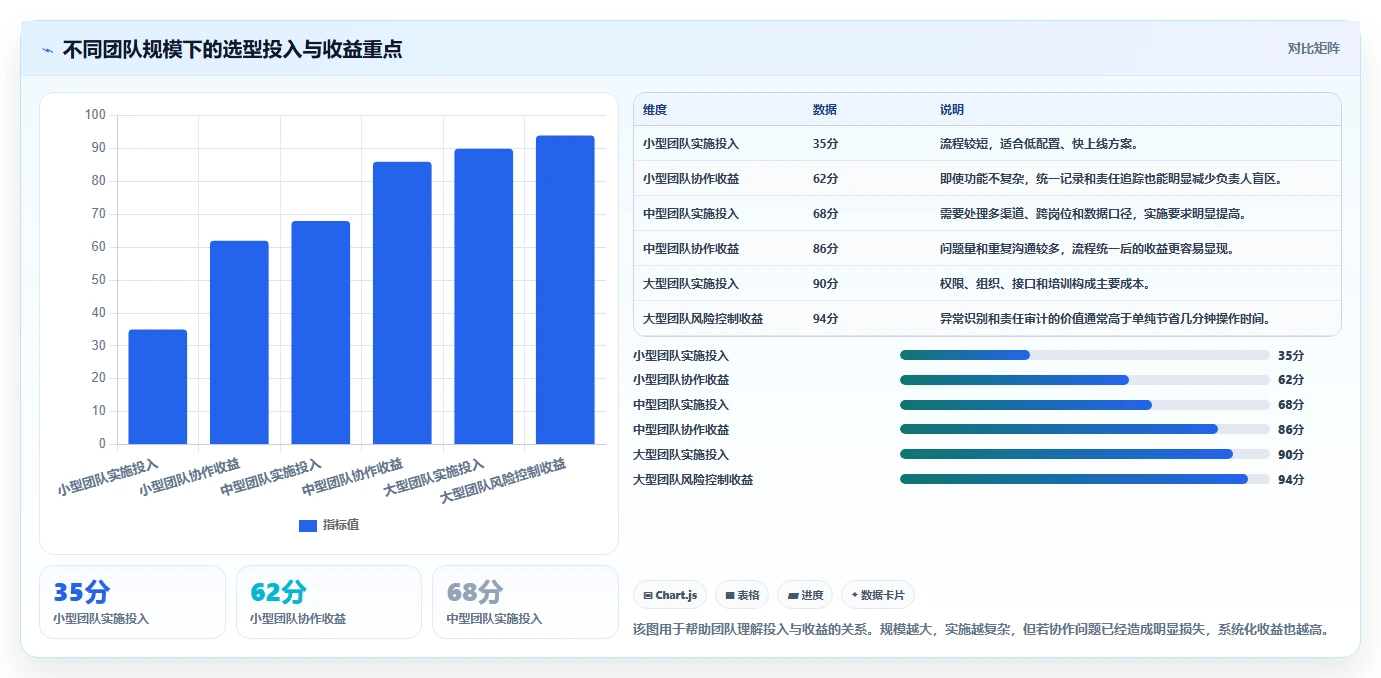This screenshot has width=1381, height=678.
Task: Click the 小型团队协作收益 progress bar (62分)
Action: tap(1085, 380)
